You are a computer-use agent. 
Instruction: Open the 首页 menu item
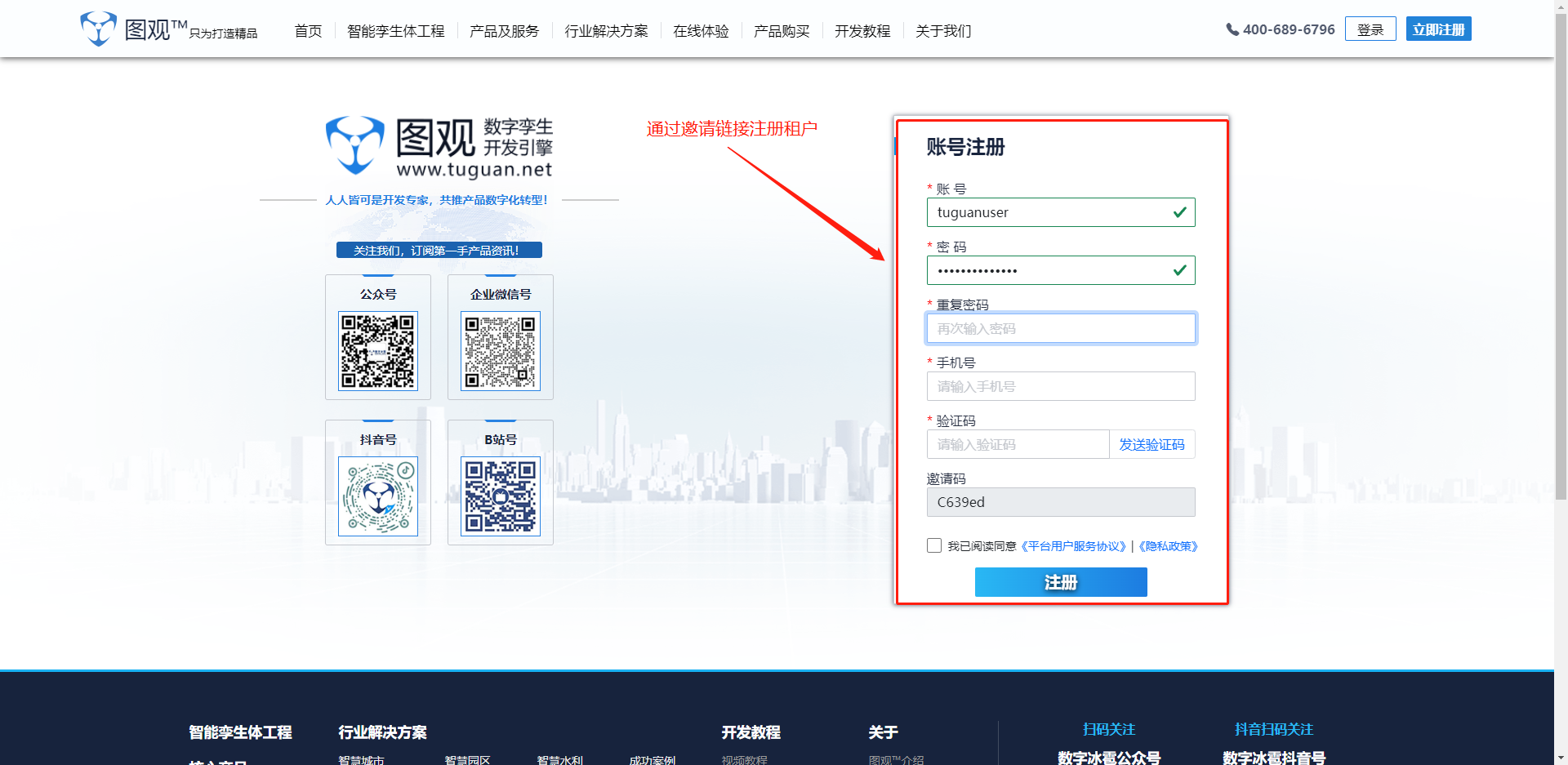click(x=308, y=31)
